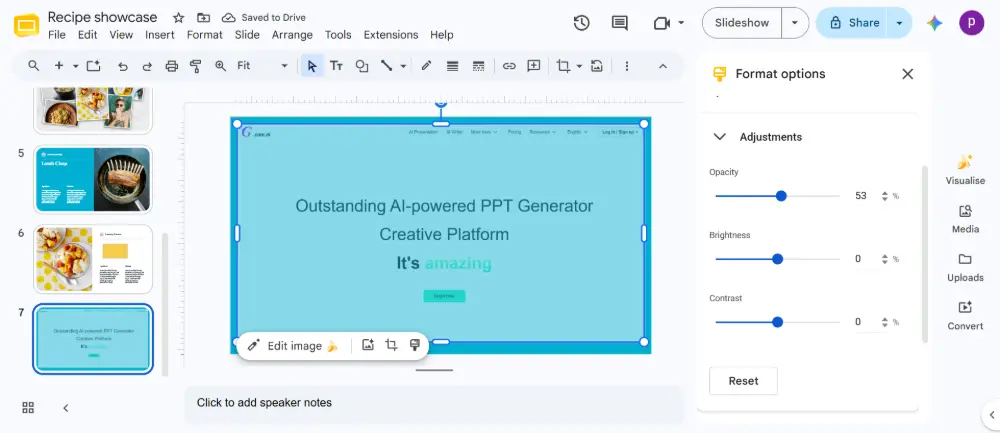Click the Brightness slider handle
Image resolution: width=1000 pixels, height=433 pixels.
pos(777,259)
